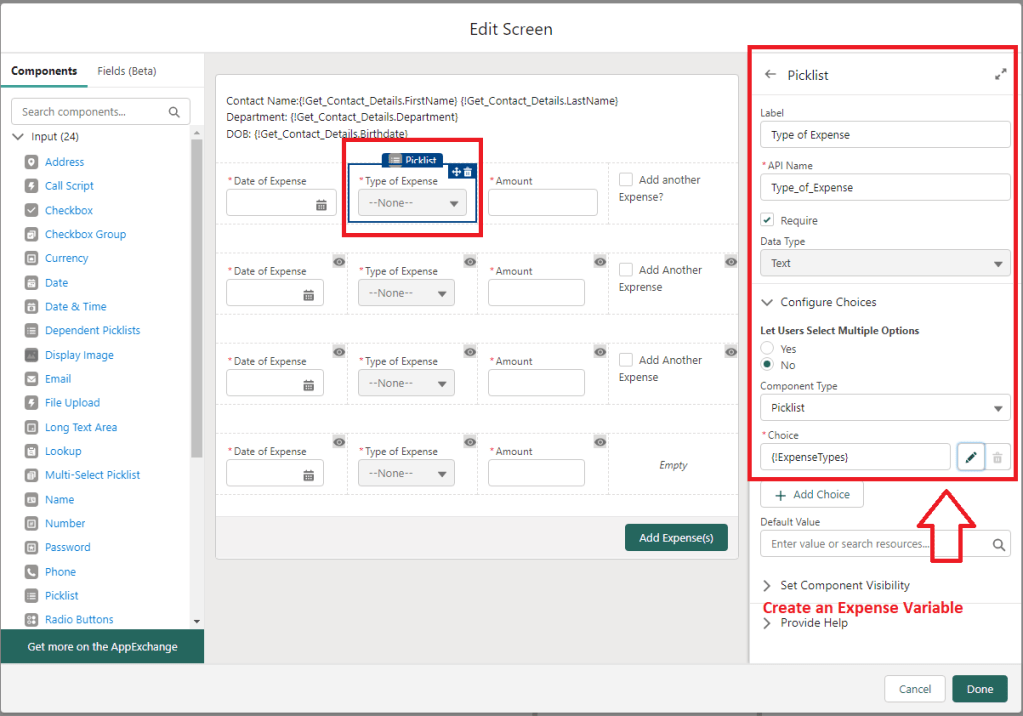Viewport: 1023px width, 716px height.
Task: Edit the ExpenseTypes choice with the pencil icon
Action: coord(970,457)
